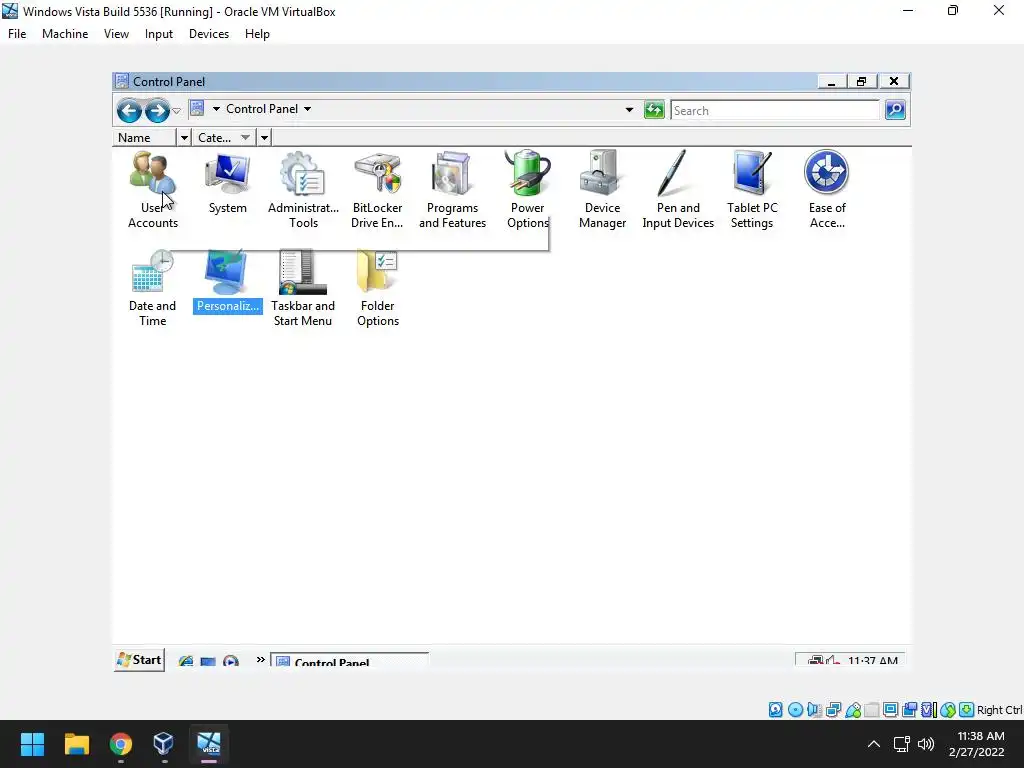
Task: Open Folder Options
Action: (377, 288)
